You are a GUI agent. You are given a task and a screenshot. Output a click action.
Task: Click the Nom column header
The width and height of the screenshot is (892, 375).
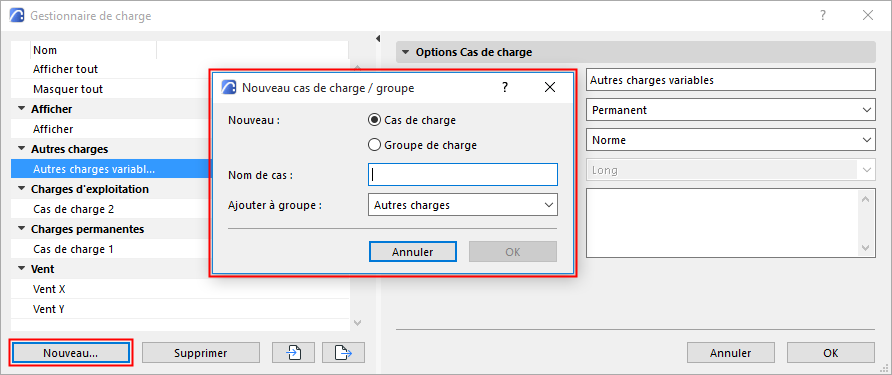93,50
